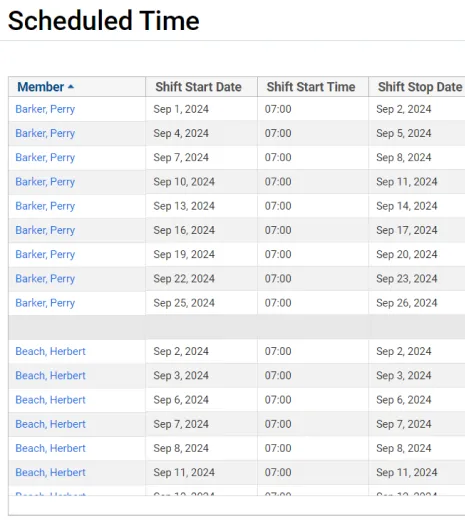
Task: Open Beach, Herbert link for Sep 11 shift
Action: point(50,472)
